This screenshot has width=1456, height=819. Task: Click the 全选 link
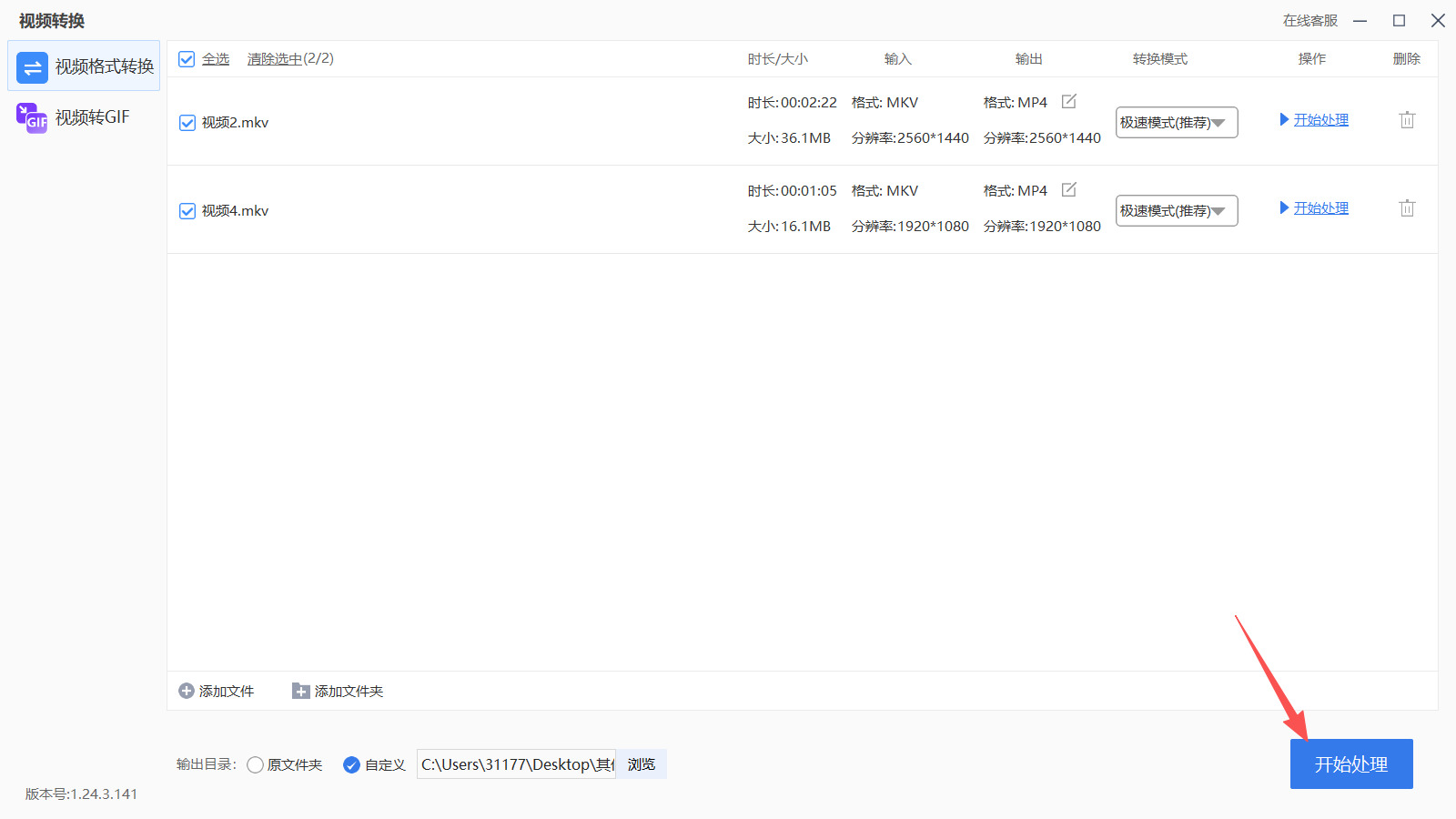click(x=216, y=59)
